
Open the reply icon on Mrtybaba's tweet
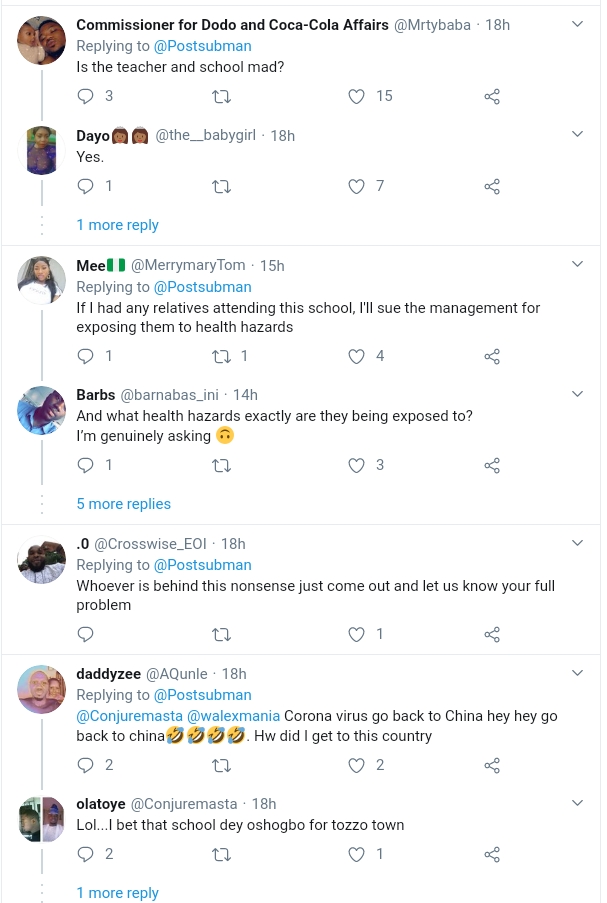click(86, 96)
